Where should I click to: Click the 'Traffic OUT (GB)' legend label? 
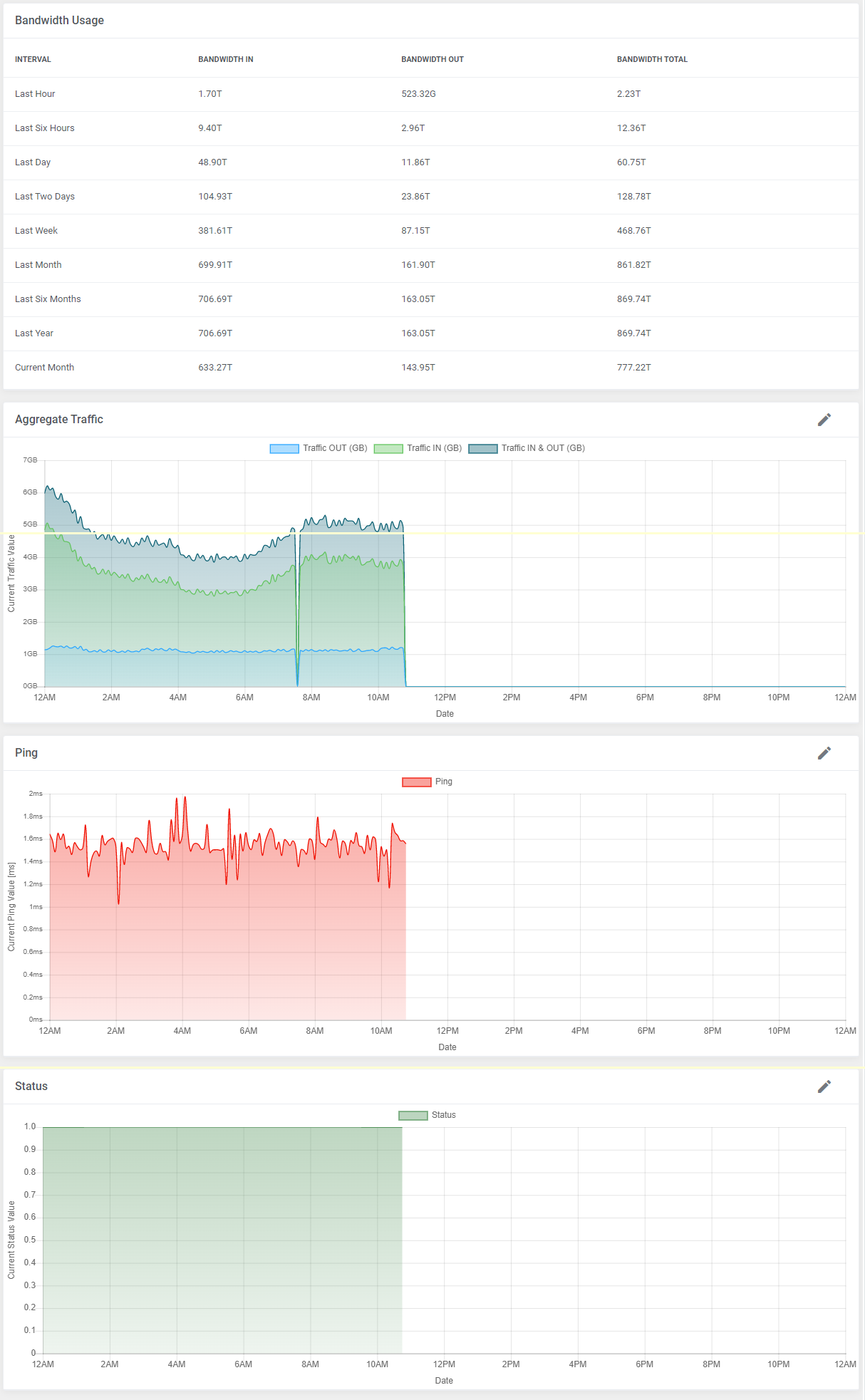(335, 448)
